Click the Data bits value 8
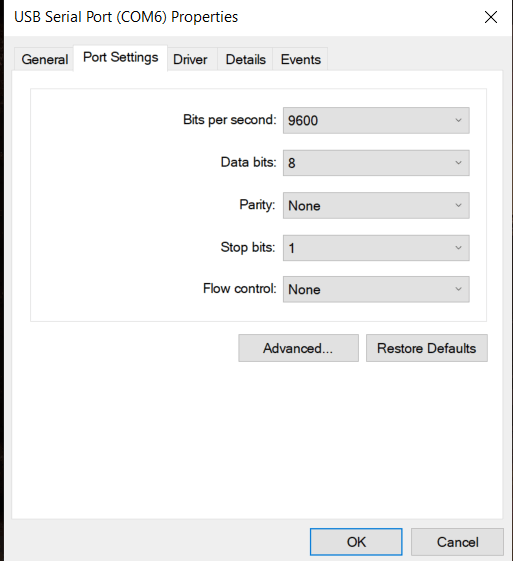Viewport: 513px width, 561px height. point(292,163)
